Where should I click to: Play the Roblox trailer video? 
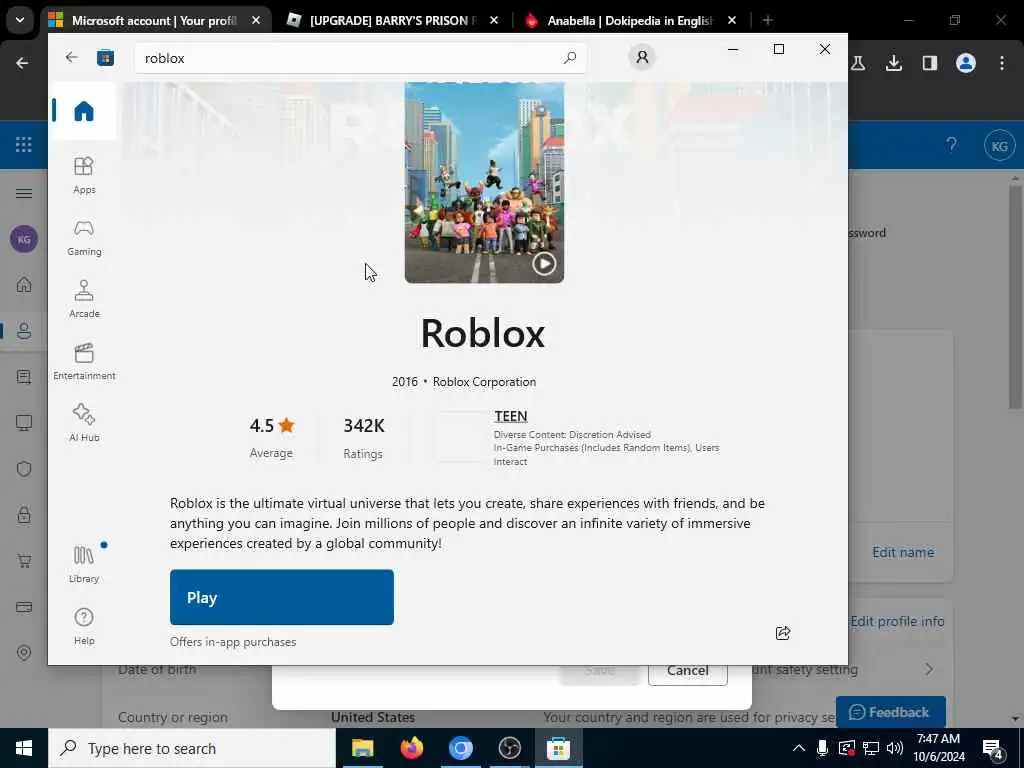tap(544, 263)
